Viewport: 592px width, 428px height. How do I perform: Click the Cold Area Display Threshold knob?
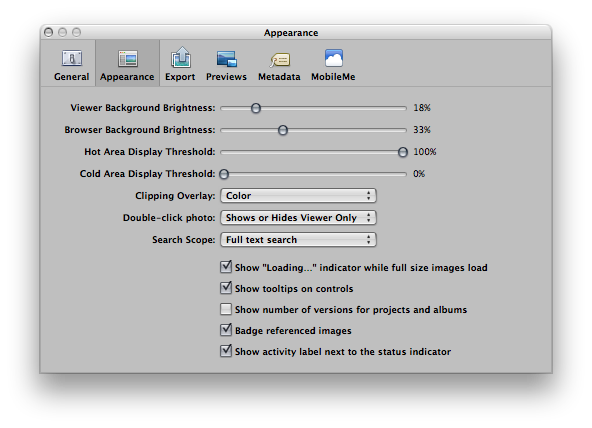point(224,174)
